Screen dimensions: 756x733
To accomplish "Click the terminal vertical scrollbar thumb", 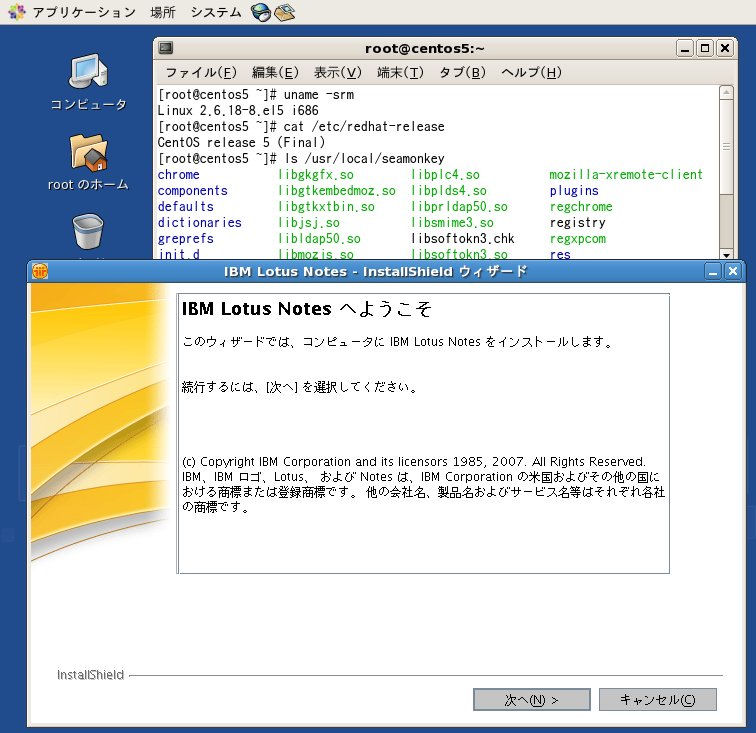I will pyautogui.click(x=726, y=147).
